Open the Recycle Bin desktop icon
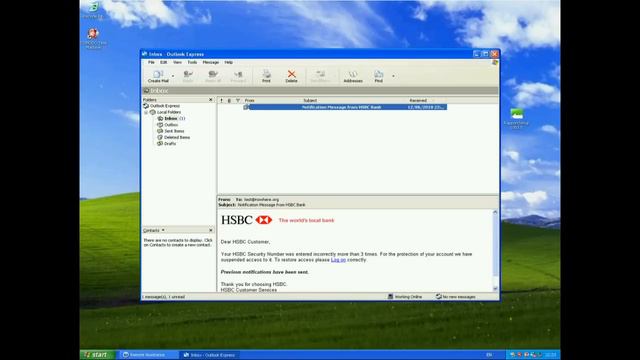640x360 pixels. 93,11
